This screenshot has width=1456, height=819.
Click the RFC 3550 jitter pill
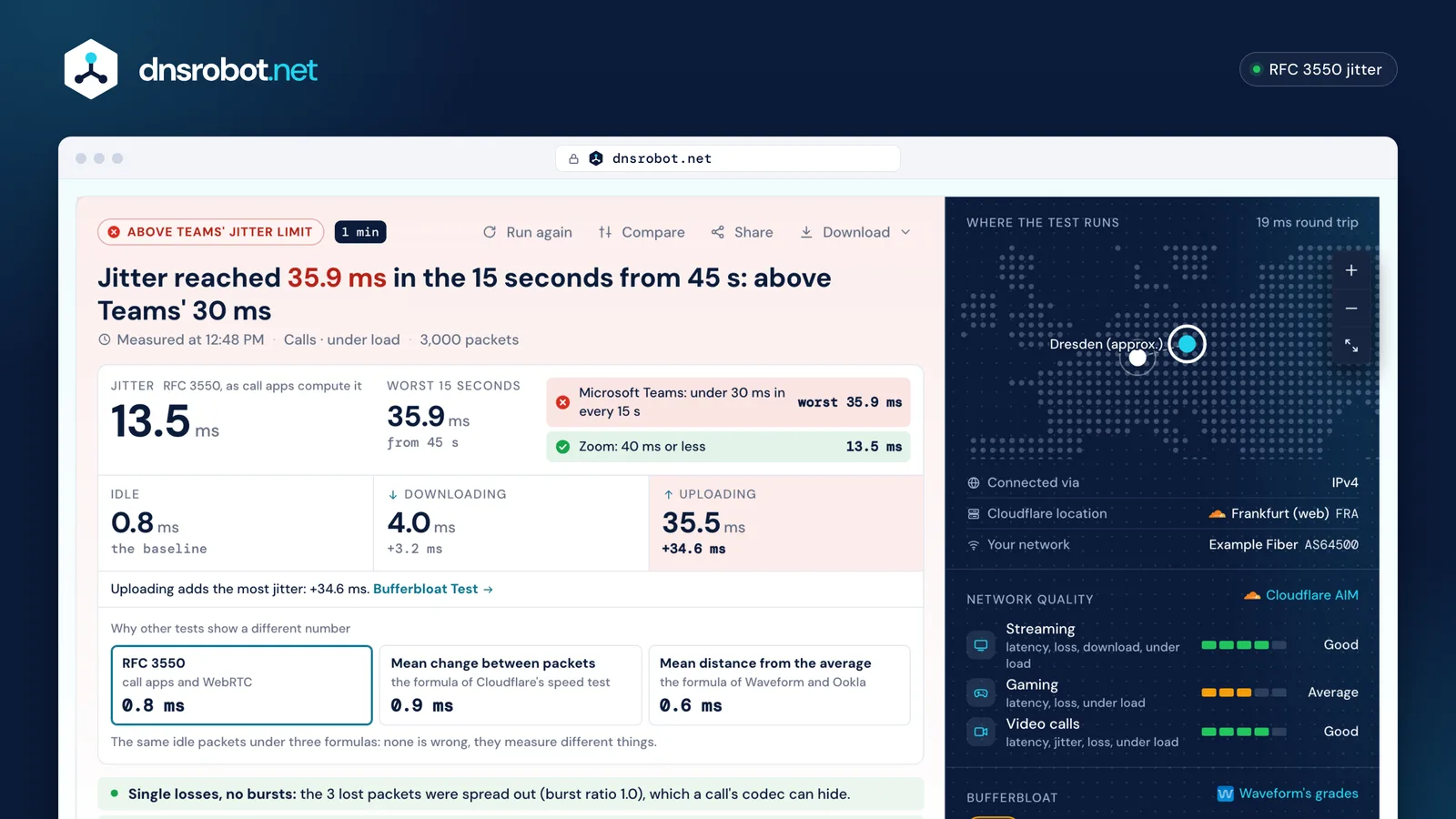pos(1318,69)
